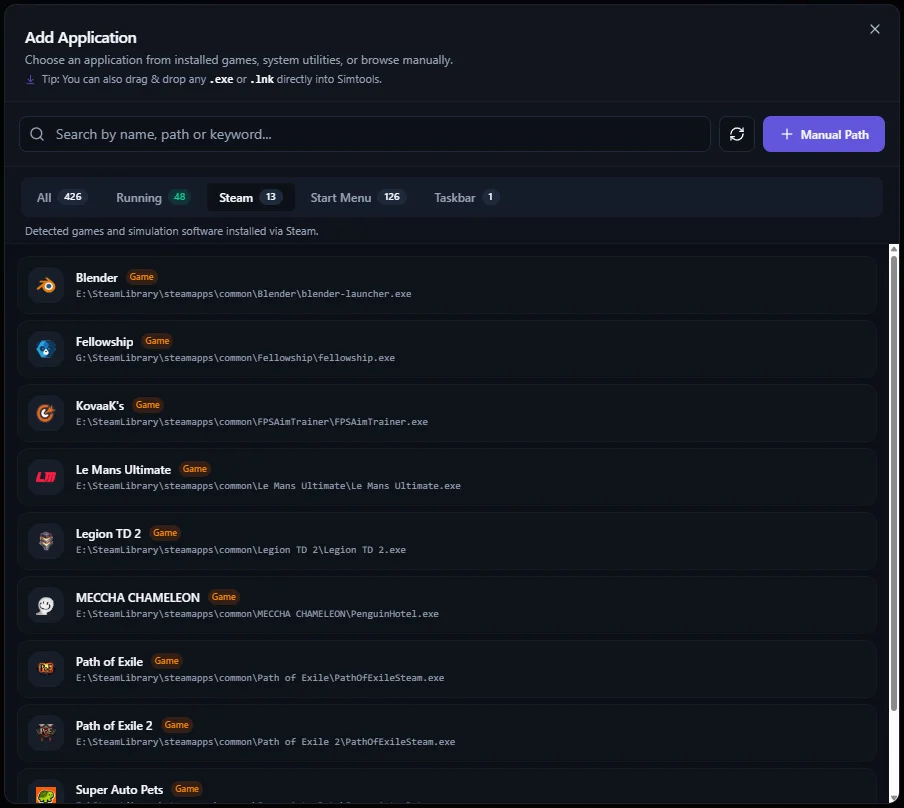Click the scrollbar down arrow
The image size is (904, 808).
894,798
